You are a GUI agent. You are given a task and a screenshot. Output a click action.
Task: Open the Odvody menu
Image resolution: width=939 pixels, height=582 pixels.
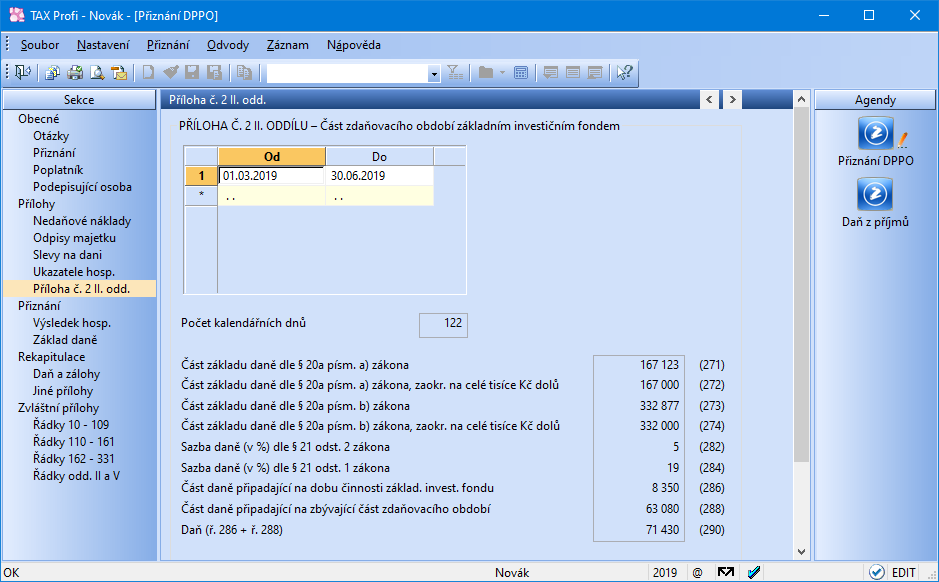[228, 45]
